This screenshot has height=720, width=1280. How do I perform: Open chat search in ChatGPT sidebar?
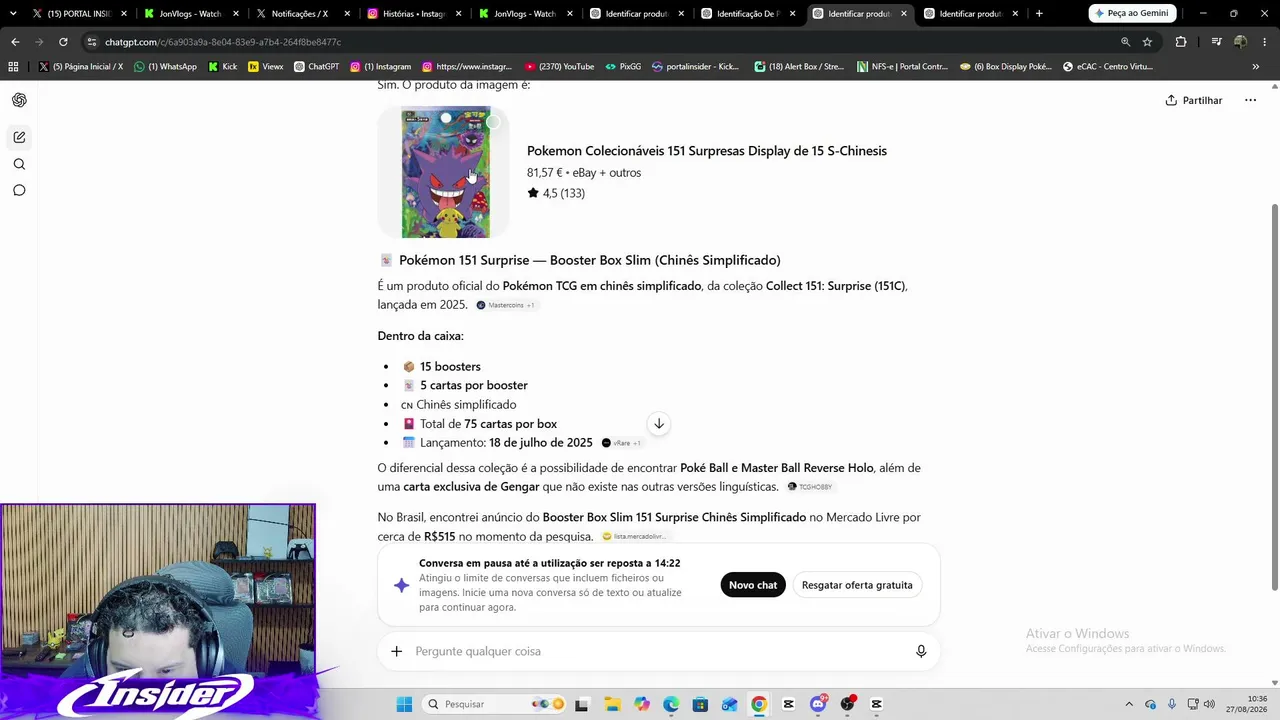pos(19,164)
